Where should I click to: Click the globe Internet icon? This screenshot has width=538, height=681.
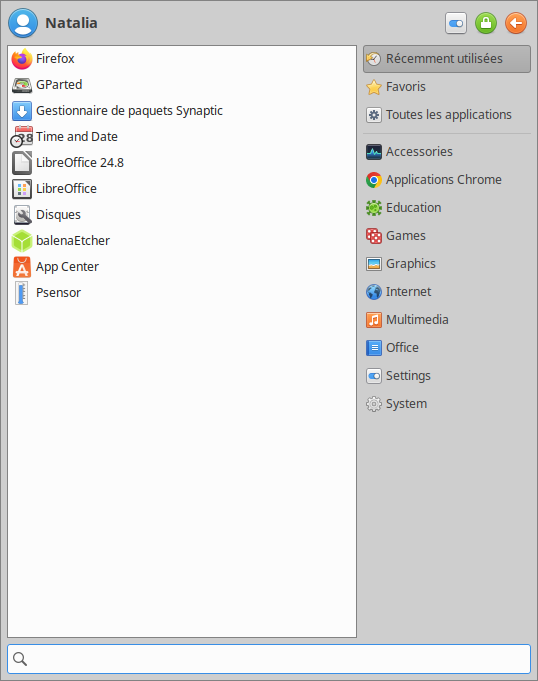click(373, 292)
